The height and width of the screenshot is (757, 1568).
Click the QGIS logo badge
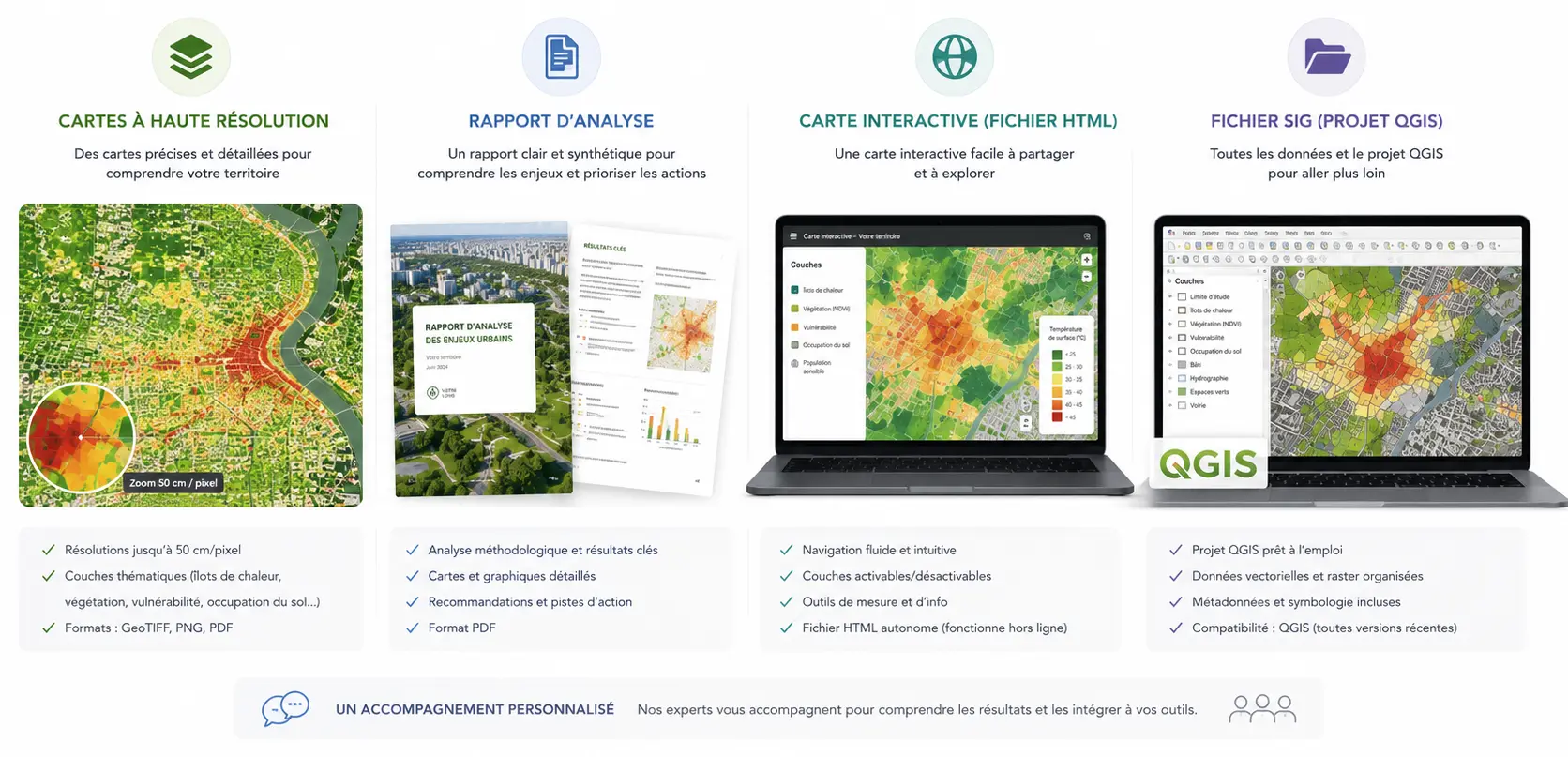1209,463
